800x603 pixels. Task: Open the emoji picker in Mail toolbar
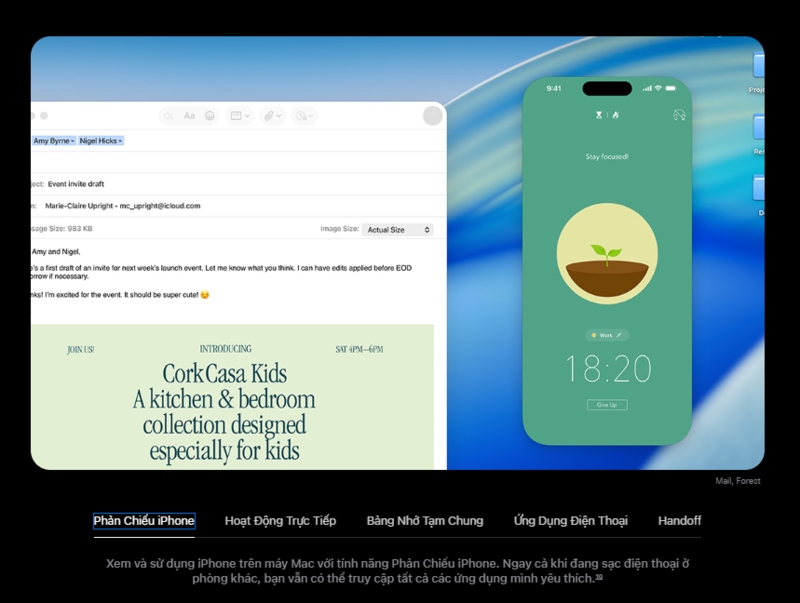(x=210, y=116)
